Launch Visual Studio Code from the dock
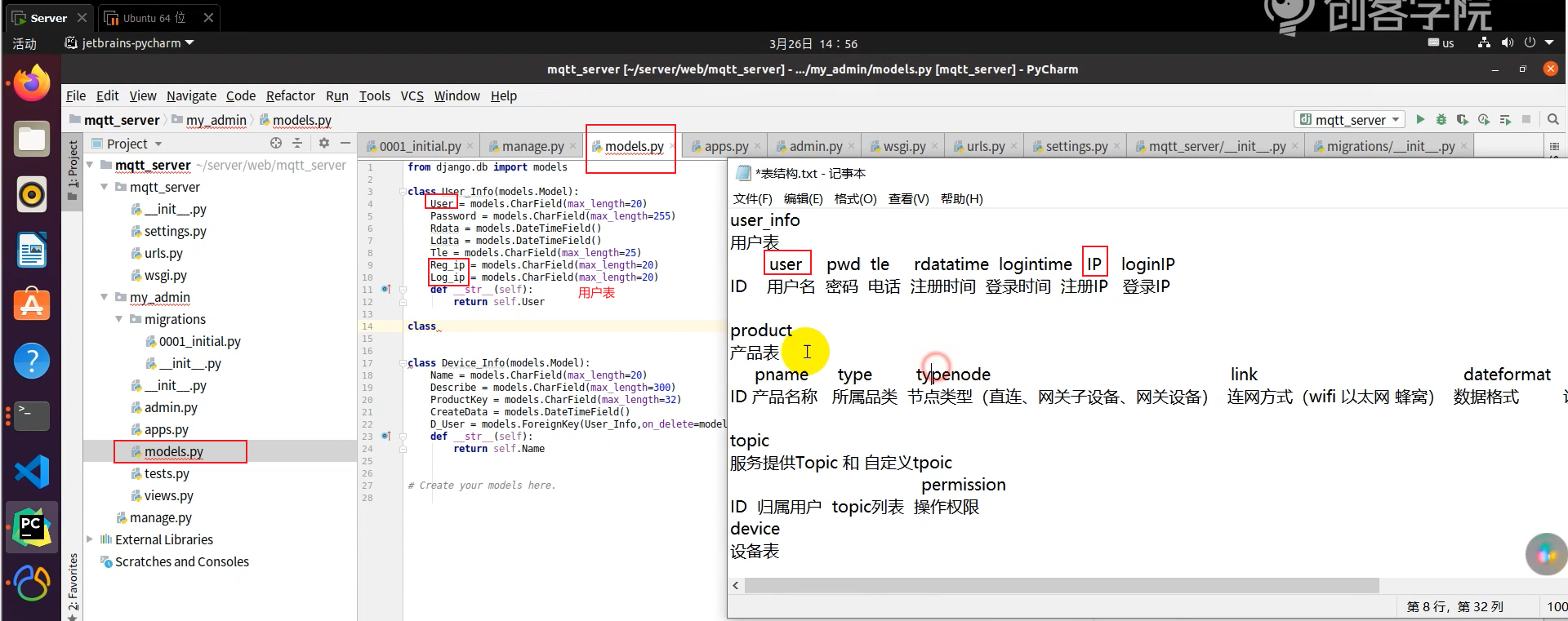 (x=32, y=472)
